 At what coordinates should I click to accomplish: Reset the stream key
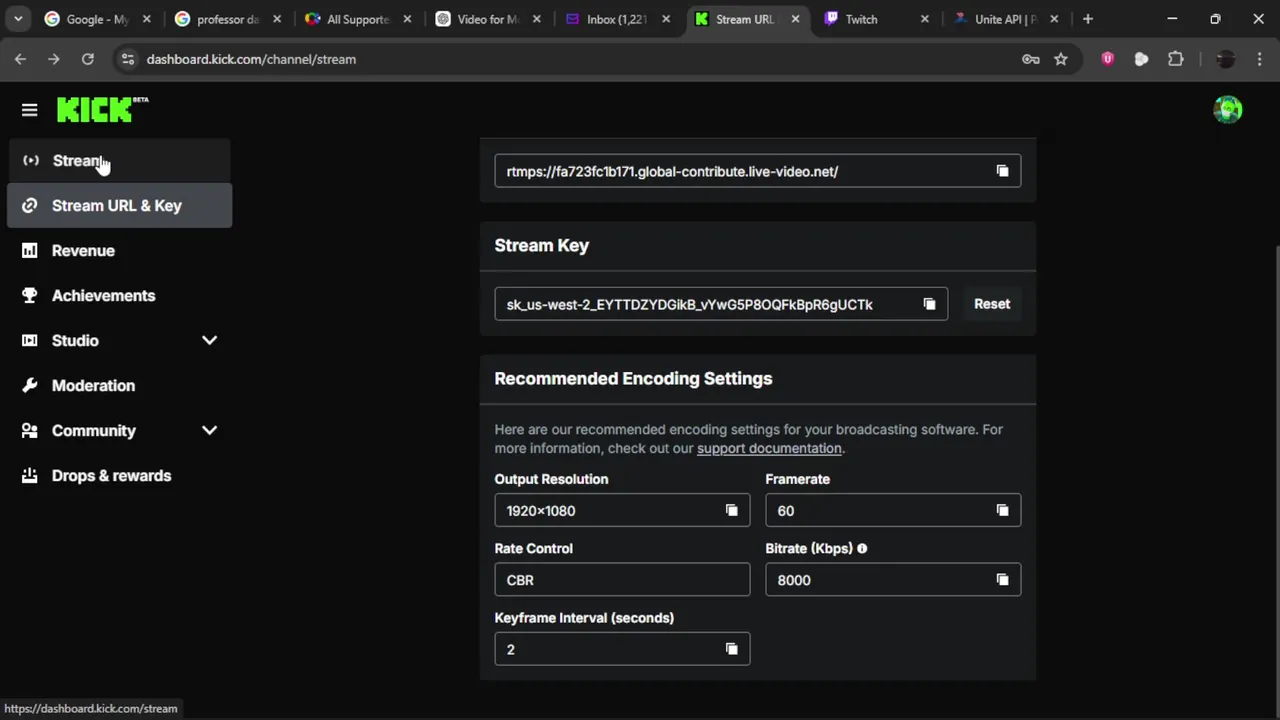[x=992, y=304]
